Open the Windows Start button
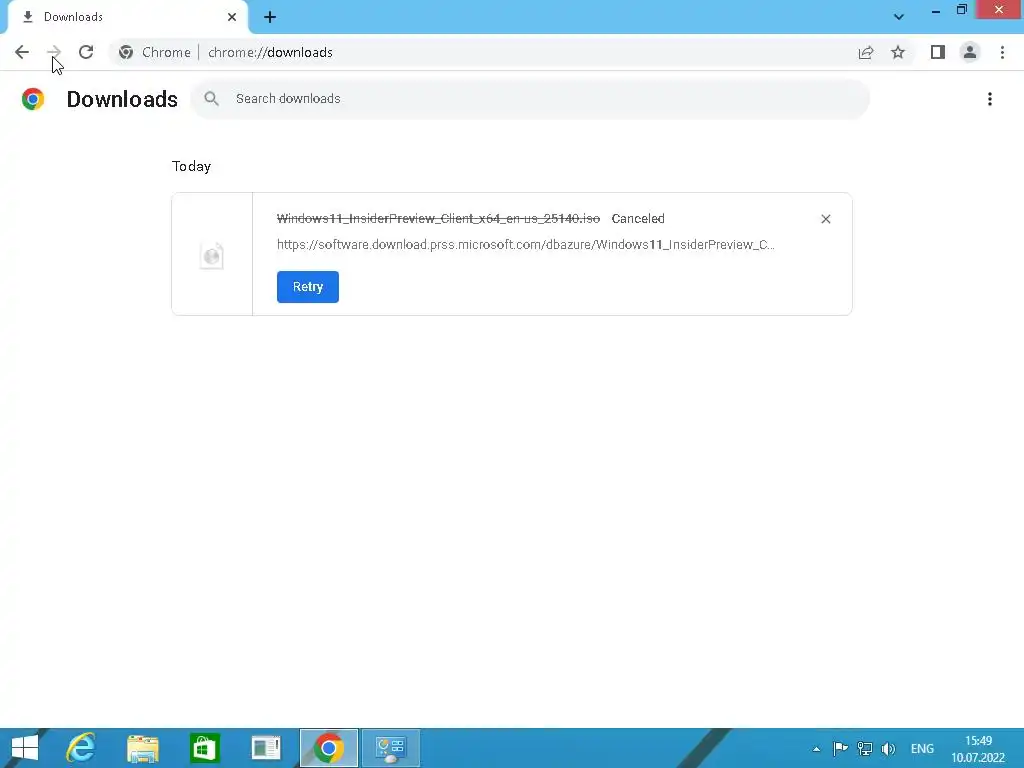Viewport: 1024px width, 768px height. 25,748
